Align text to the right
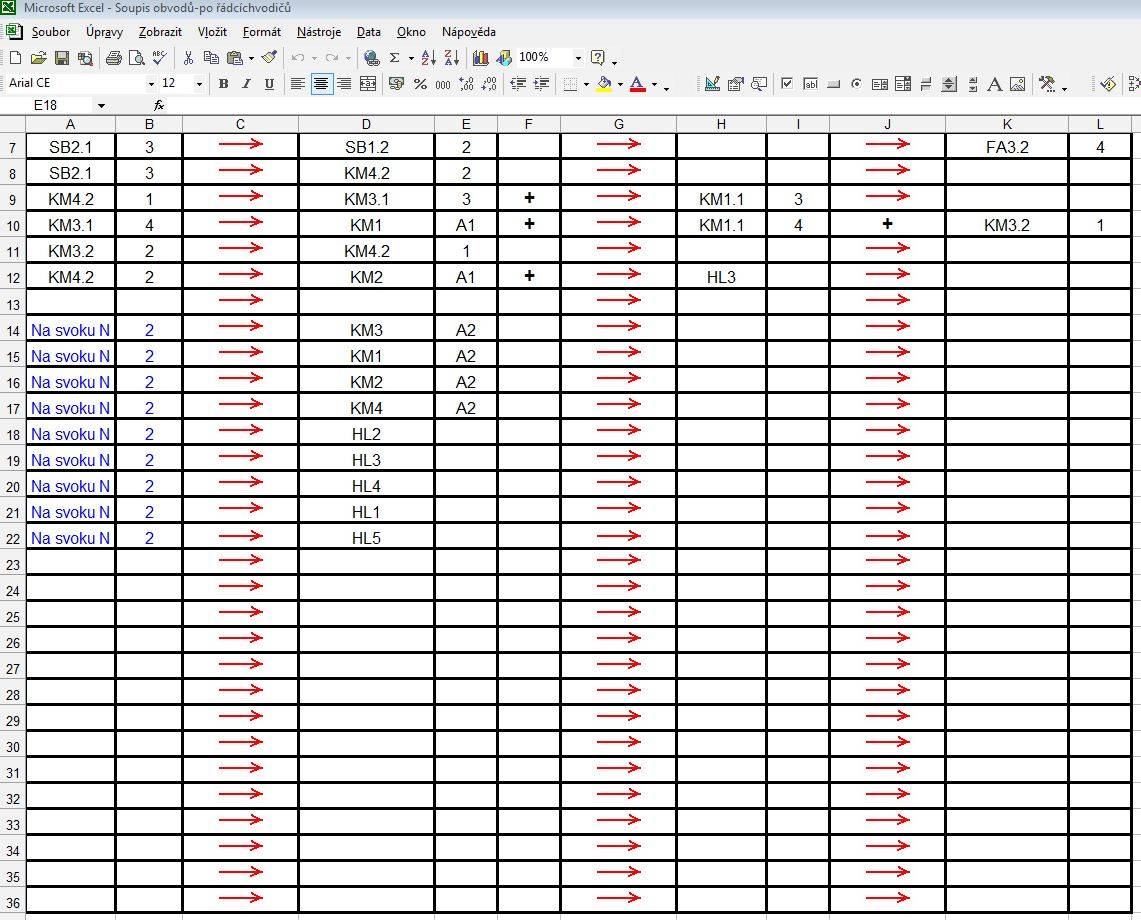The width and height of the screenshot is (1141, 920). (344, 84)
